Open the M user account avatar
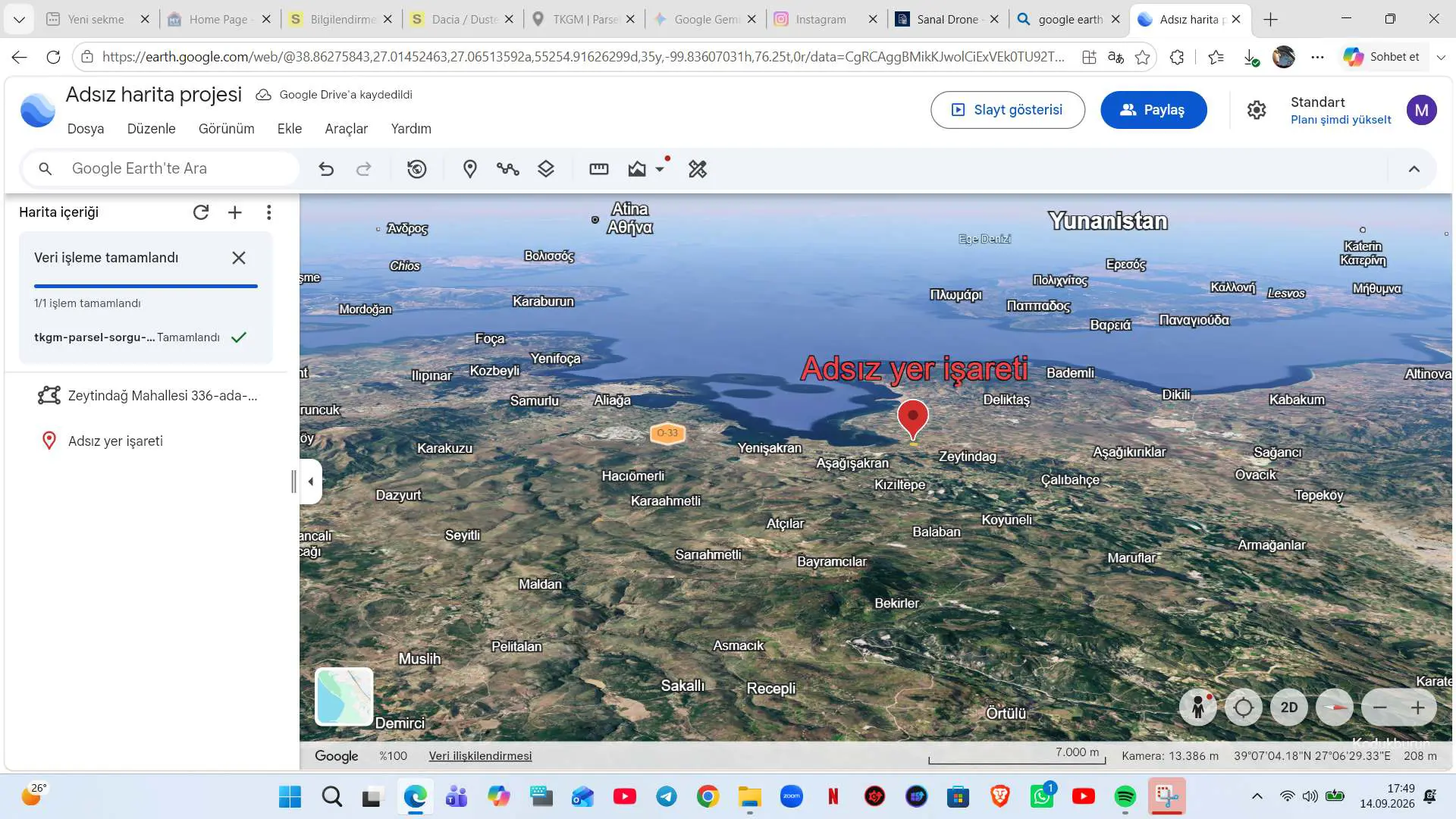Image resolution: width=1456 pixels, height=819 pixels. [x=1422, y=110]
